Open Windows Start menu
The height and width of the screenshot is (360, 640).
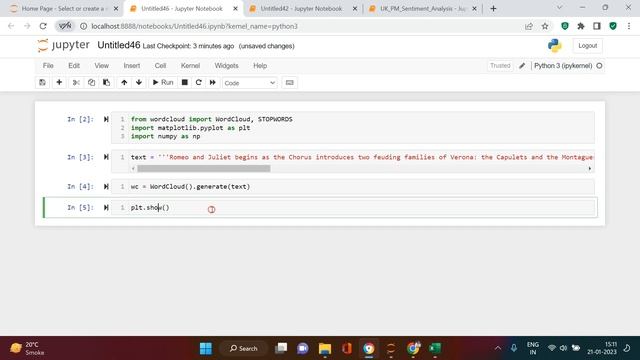pos(206,348)
